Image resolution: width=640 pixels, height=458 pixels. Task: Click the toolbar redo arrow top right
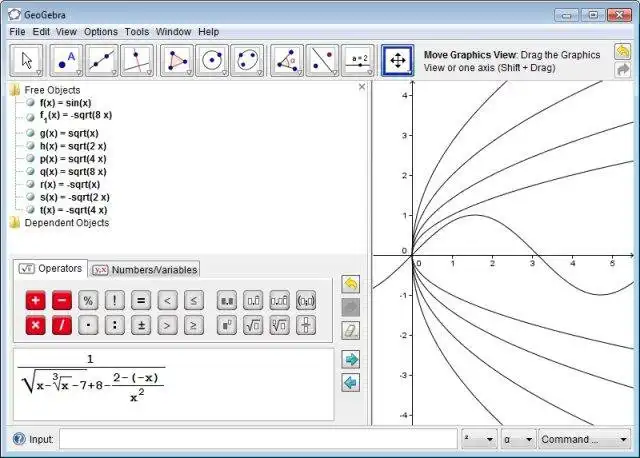pos(622,70)
